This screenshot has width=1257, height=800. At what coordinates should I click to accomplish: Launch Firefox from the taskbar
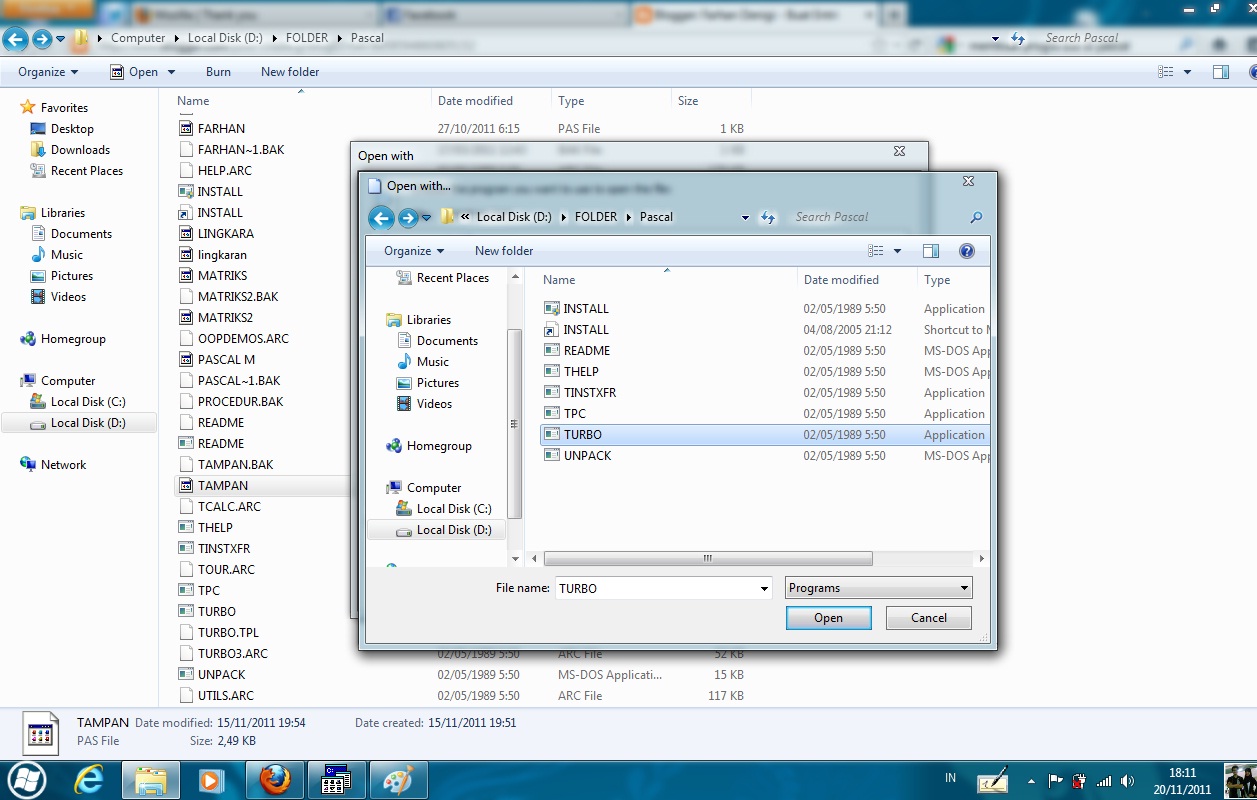[275, 780]
